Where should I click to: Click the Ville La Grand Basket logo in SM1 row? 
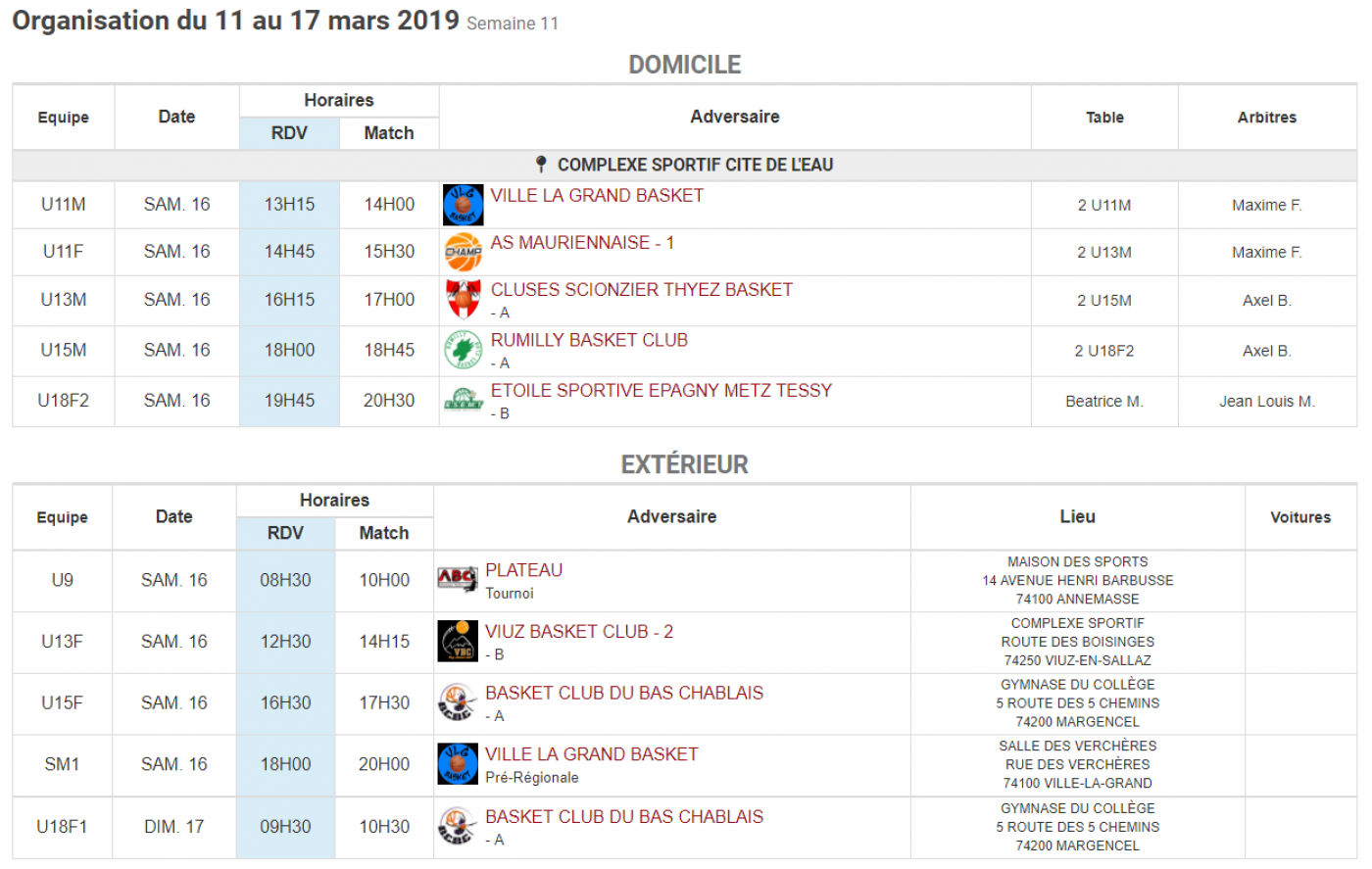457,764
